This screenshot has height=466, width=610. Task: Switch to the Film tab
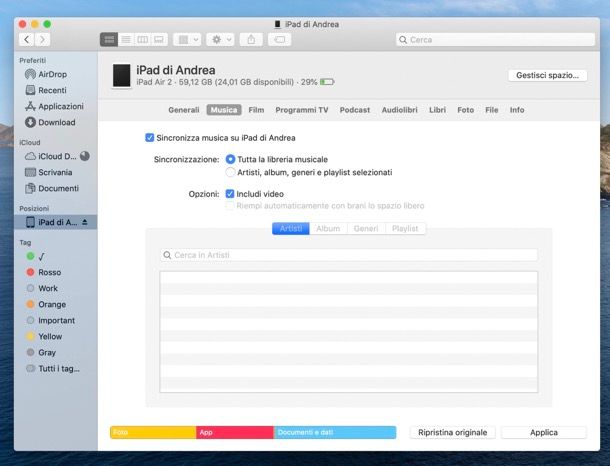point(256,110)
